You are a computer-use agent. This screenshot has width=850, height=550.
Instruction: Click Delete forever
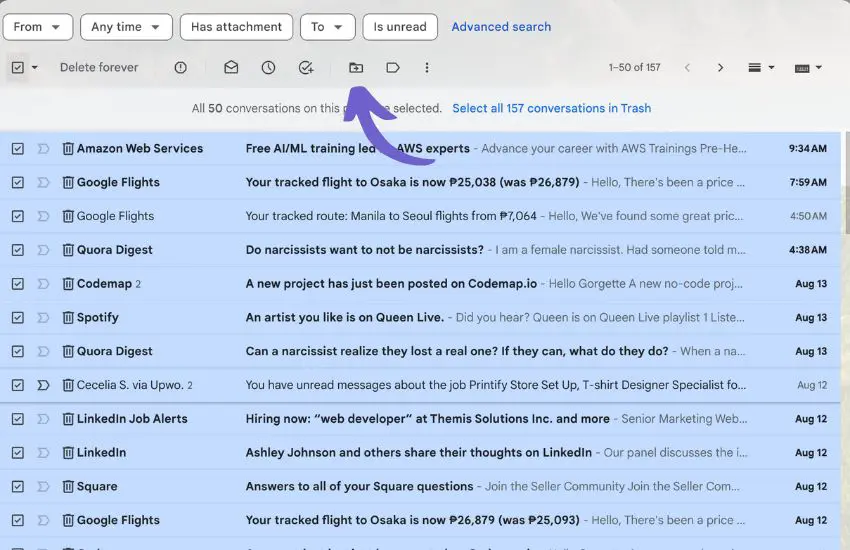coord(99,67)
